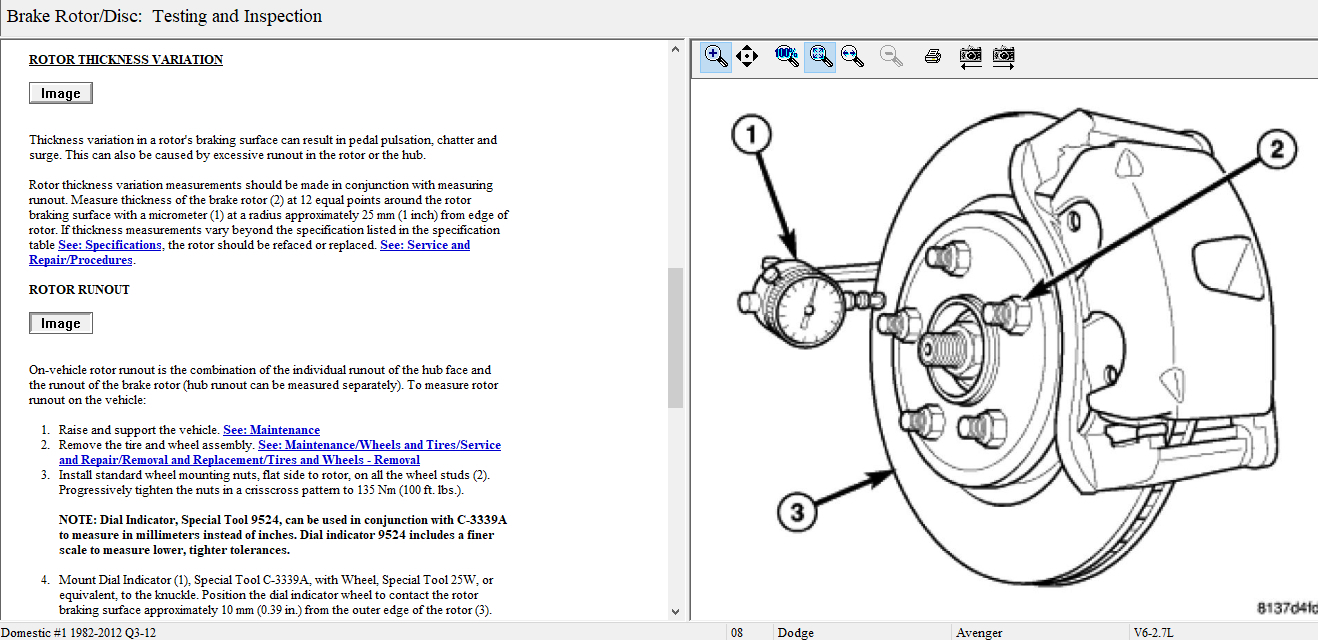Click the text pane scroll down arrow
This screenshot has height=640, width=1318.
[675, 611]
